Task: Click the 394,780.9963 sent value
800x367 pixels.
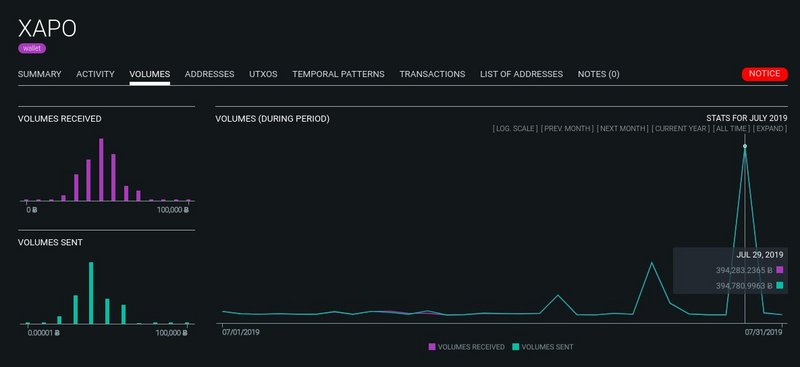Action: (x=744, y=286)
